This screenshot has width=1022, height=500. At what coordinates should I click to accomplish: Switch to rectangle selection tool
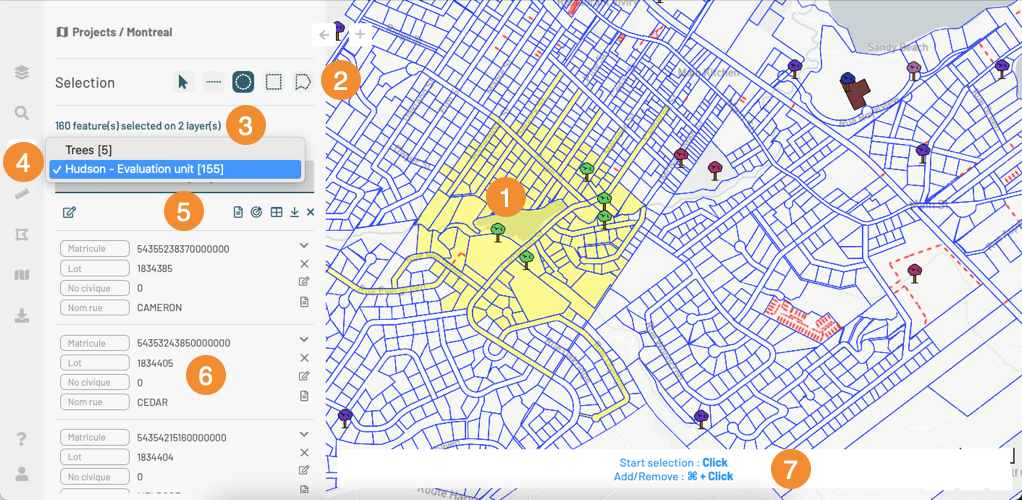(x=273, y=82)
